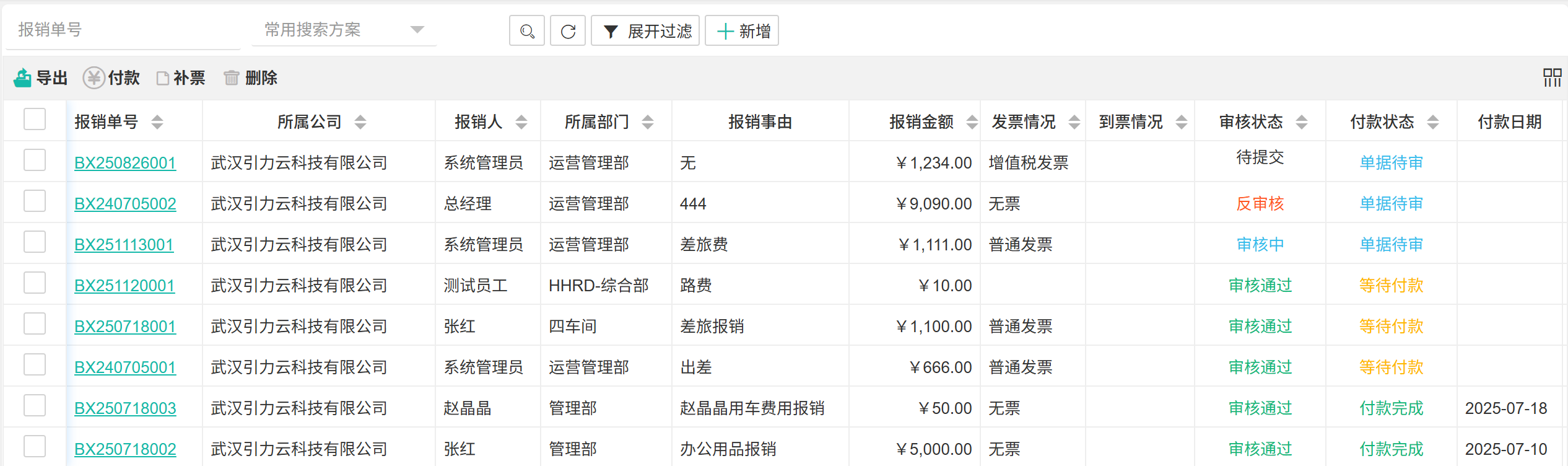This screenshot has width=1568, height=466.
Task: Open reimbursement link BX240705002
Action: click(x=125, y=204)
